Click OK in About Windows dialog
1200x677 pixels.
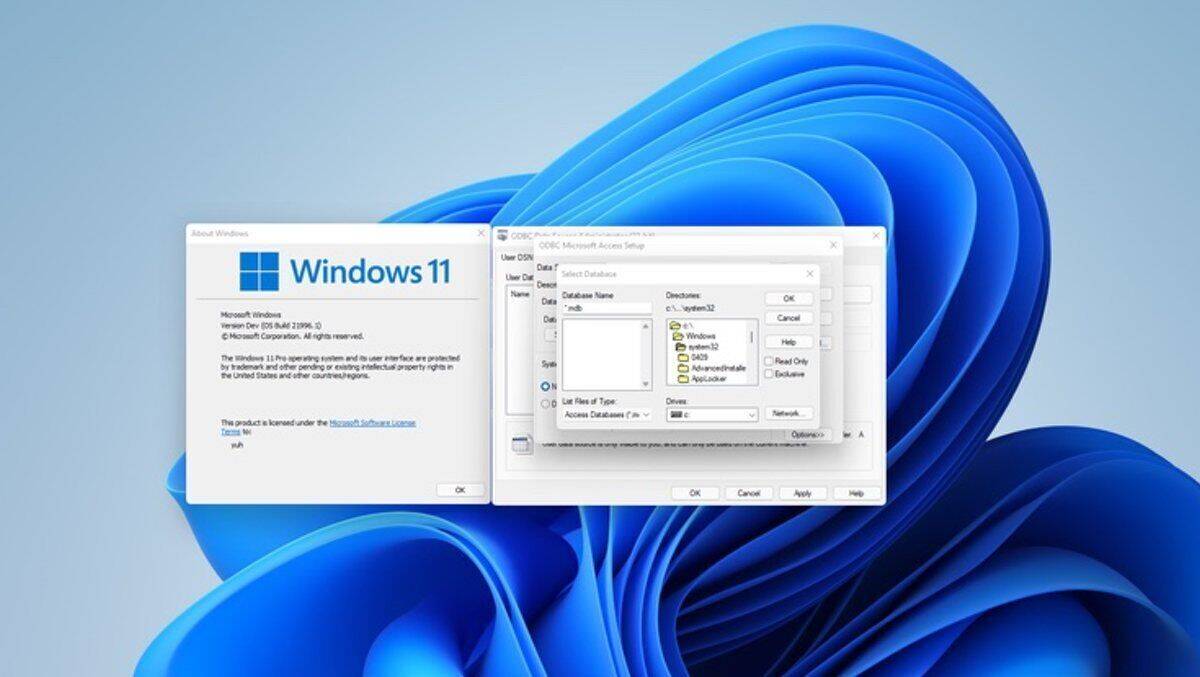pyautogui.click(x=460, y=490)
